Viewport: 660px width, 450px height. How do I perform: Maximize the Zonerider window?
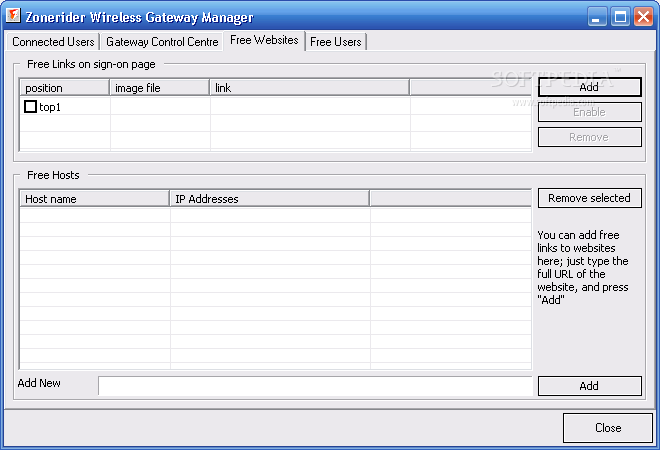coord(620,17)
